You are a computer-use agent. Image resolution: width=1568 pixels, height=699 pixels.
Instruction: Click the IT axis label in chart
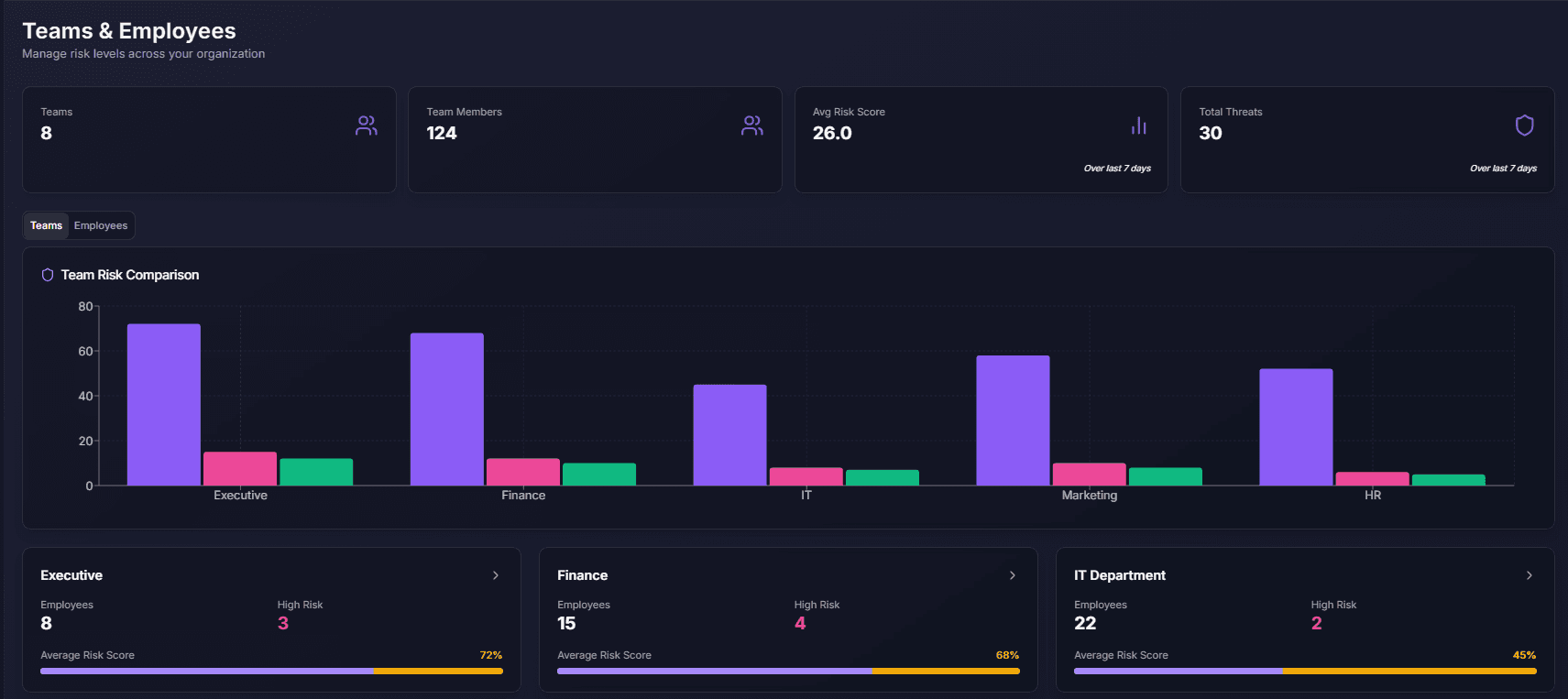click(x=806, y=496)
